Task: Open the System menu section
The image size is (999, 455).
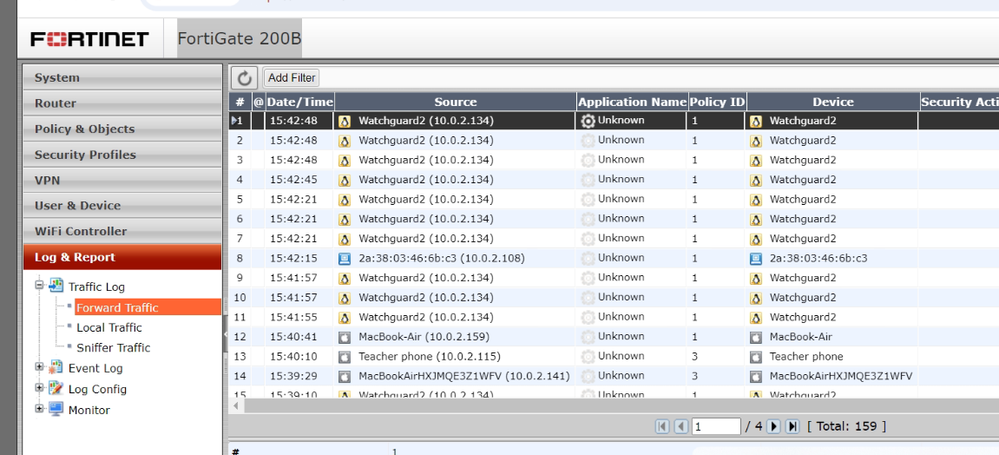Action: 122,78
